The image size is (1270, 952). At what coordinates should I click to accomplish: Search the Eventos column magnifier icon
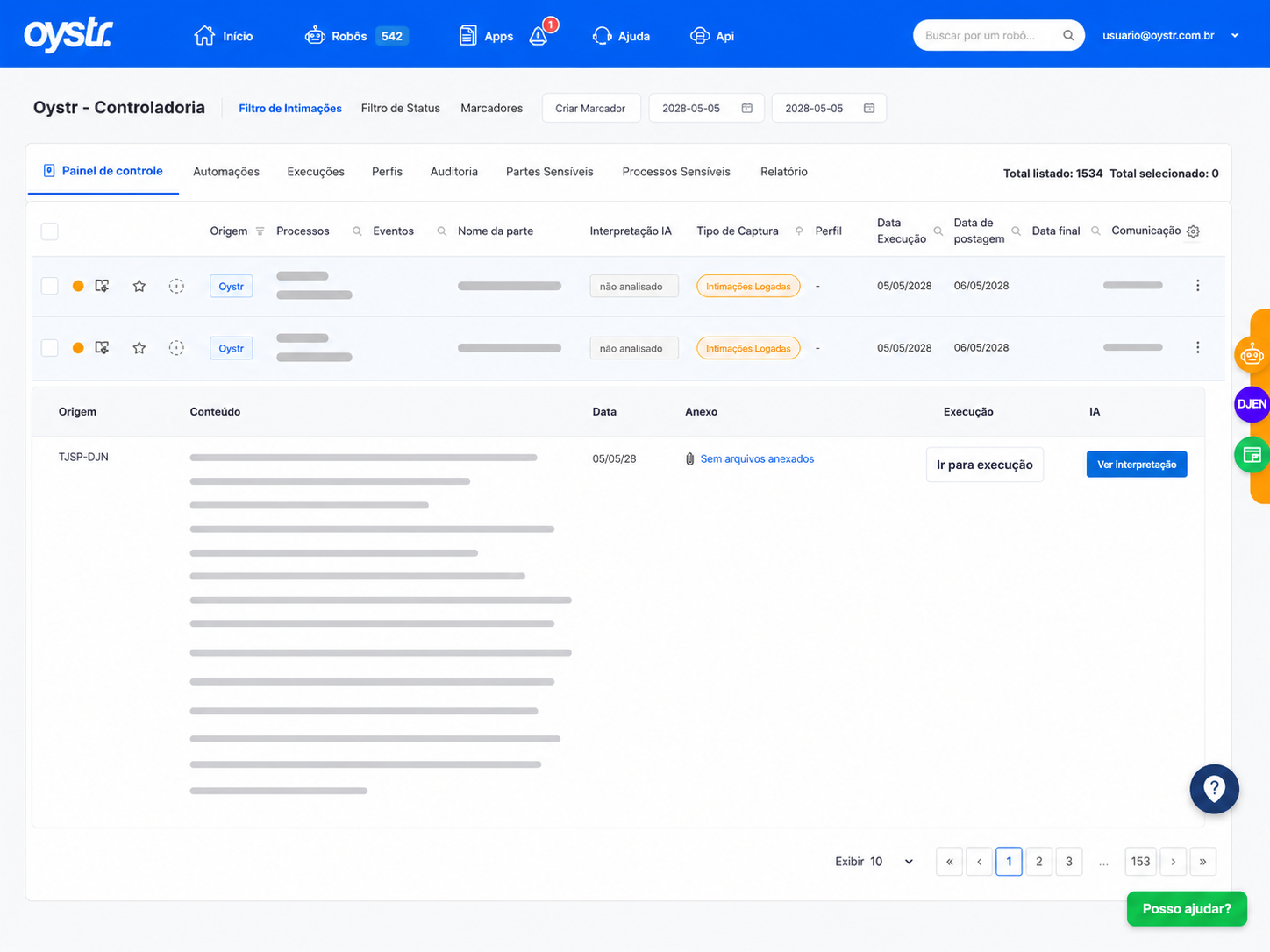coord(442,231)
